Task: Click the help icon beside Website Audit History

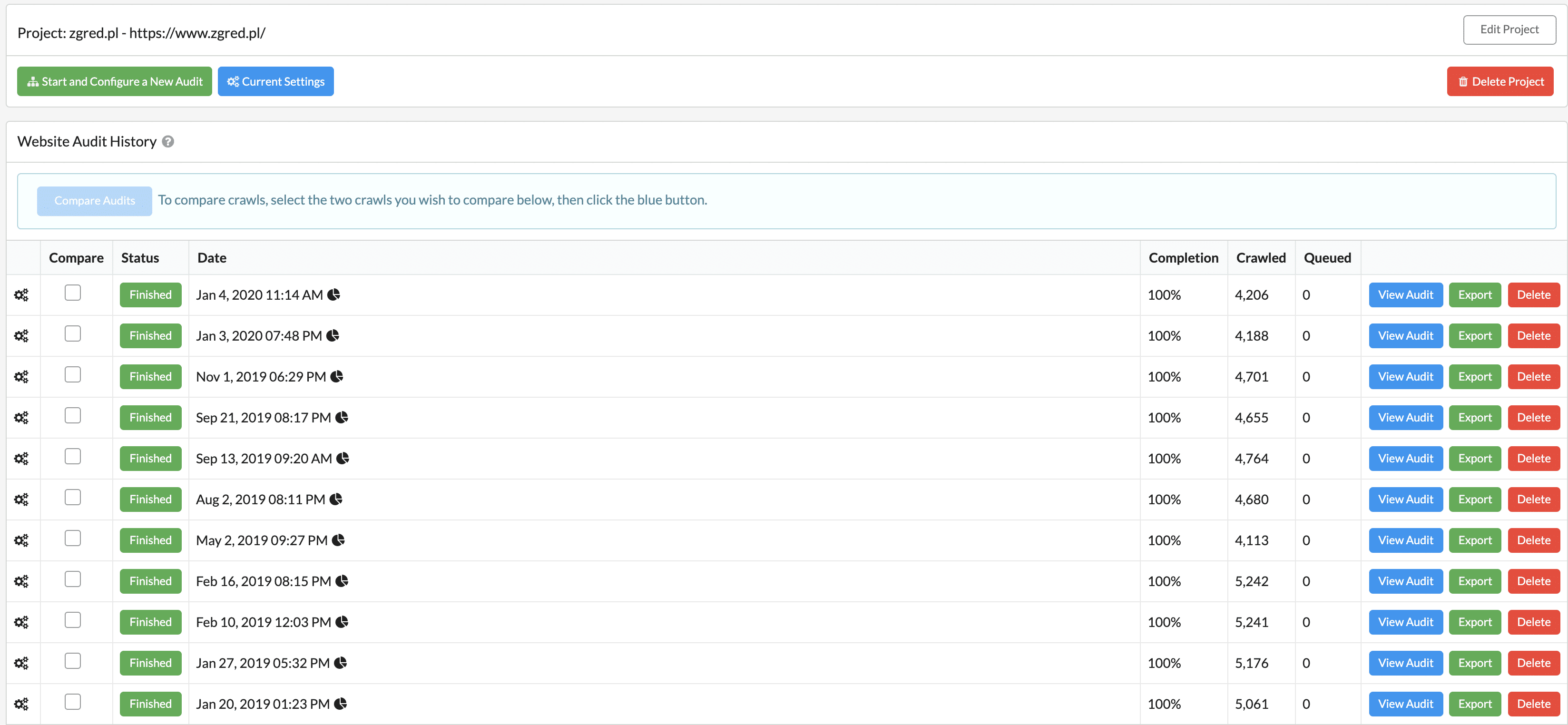Action: click(x=168, y=142)
